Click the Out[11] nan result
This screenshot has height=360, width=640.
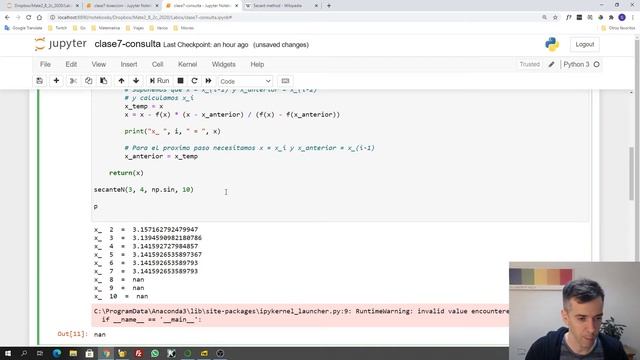point(100,334)
